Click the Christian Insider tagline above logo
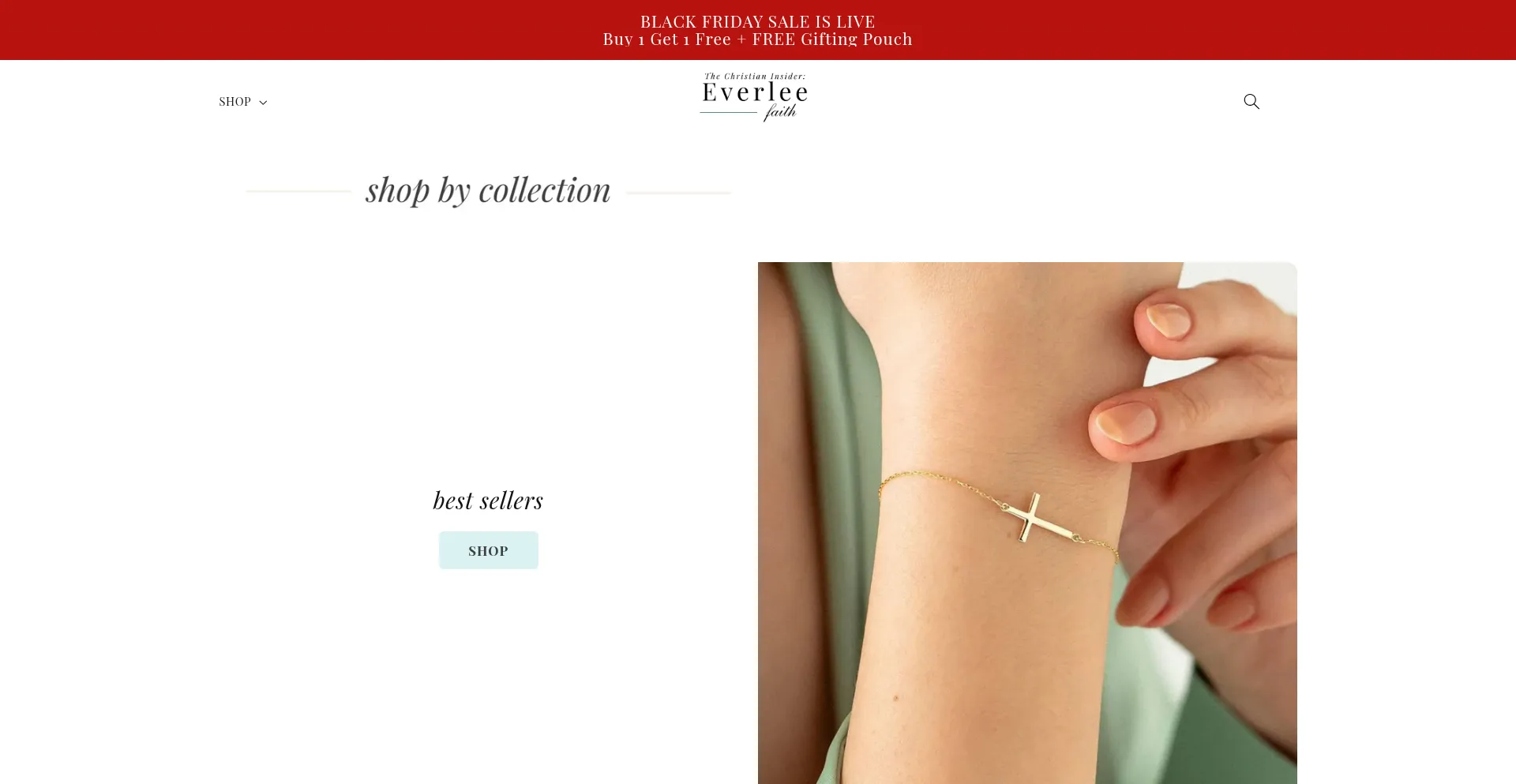Screen dimensions: 1516x784 (755, 77)
